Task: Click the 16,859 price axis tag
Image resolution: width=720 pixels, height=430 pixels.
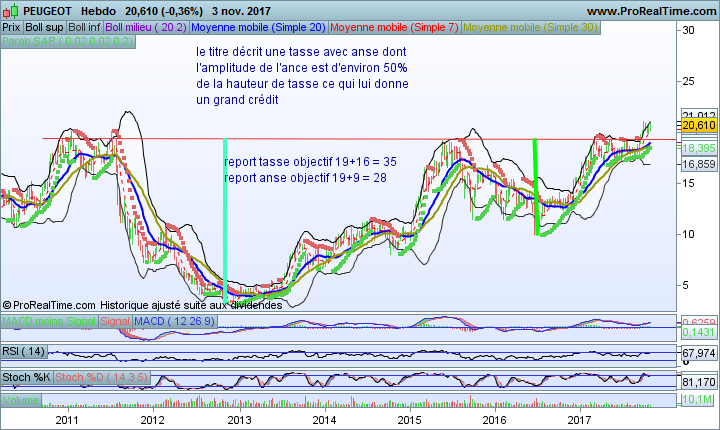Action: point(699,164)
